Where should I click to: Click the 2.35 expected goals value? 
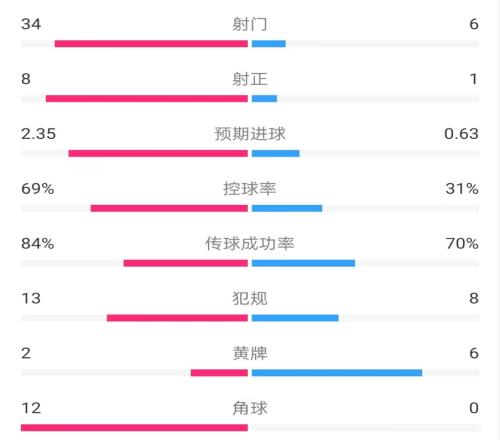38,134
